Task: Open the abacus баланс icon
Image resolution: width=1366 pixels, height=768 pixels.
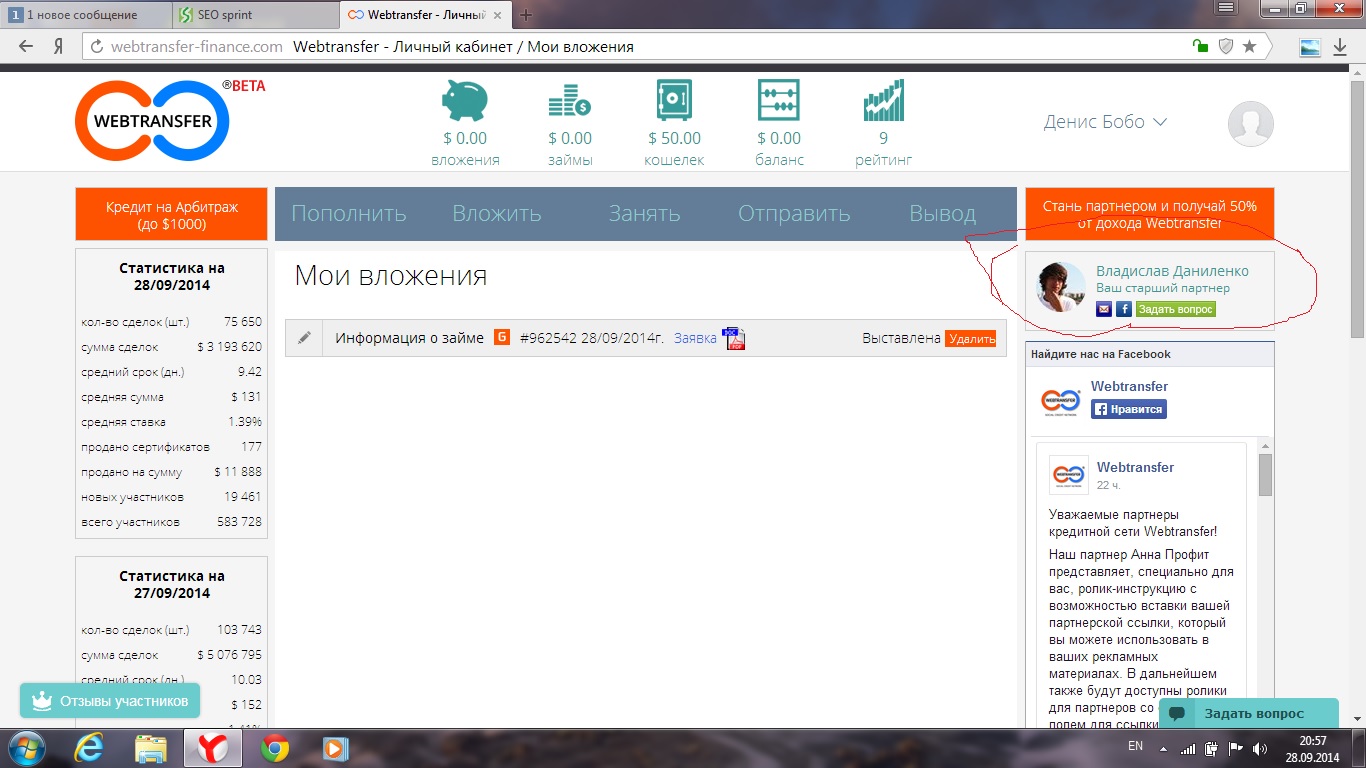Action: click(779, 101)
